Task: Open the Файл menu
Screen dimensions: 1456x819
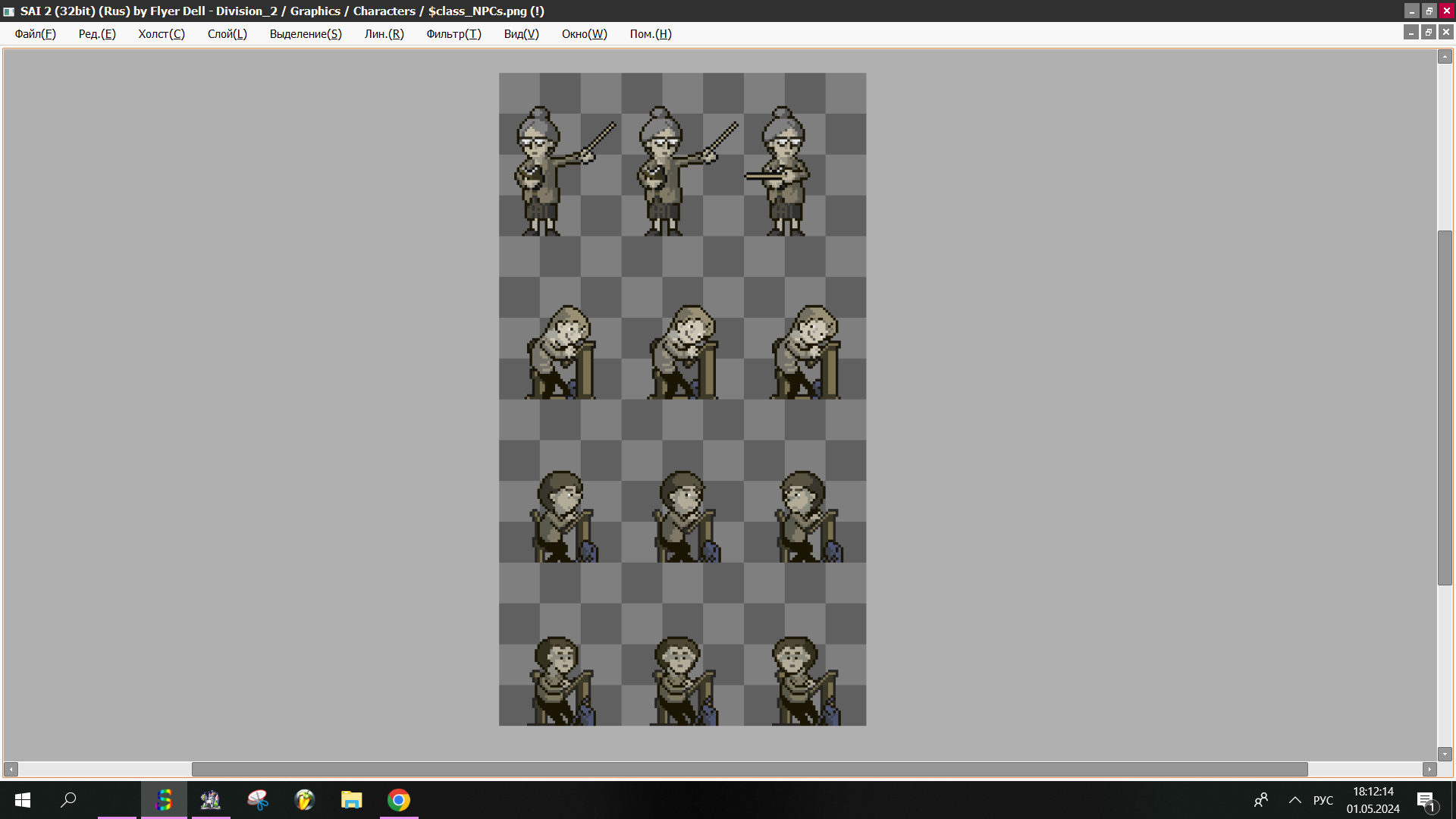Action: coord(35,34)
